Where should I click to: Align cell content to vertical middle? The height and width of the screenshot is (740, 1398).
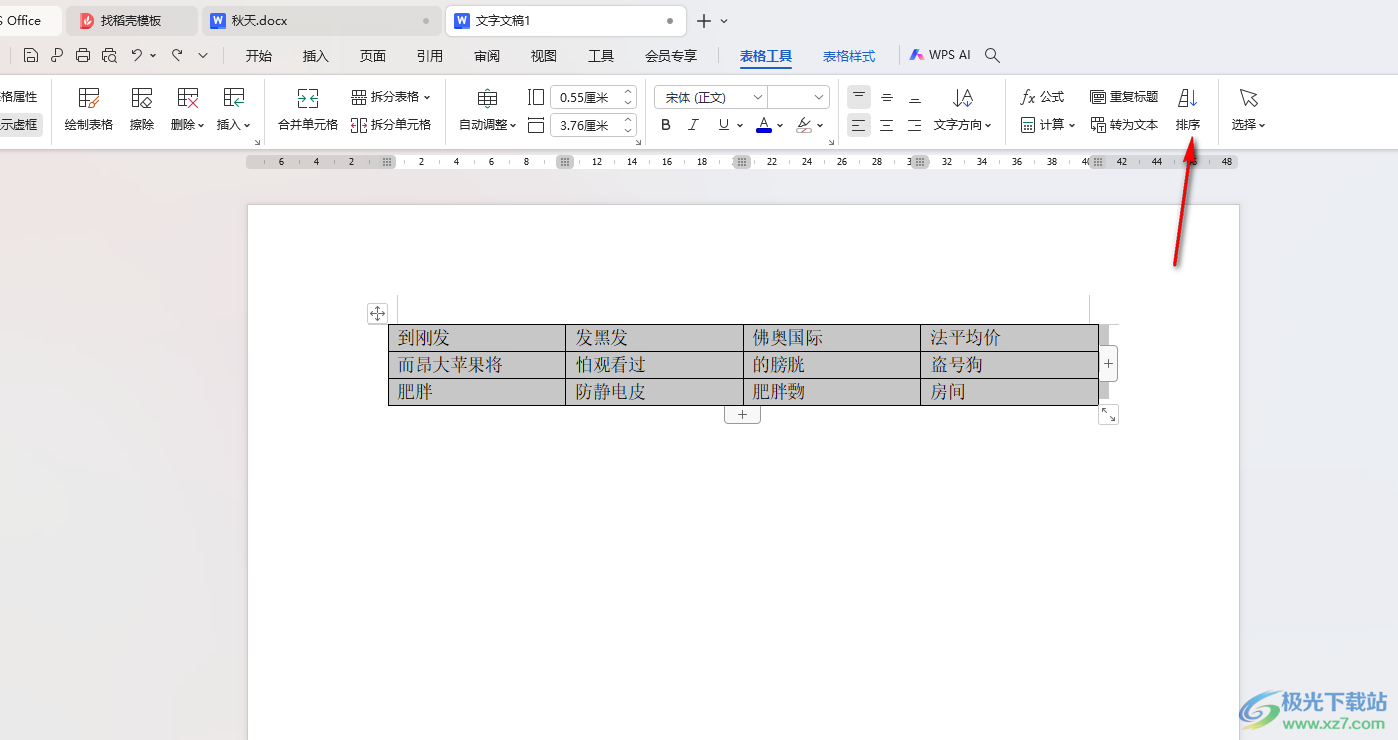click(887, 97)
